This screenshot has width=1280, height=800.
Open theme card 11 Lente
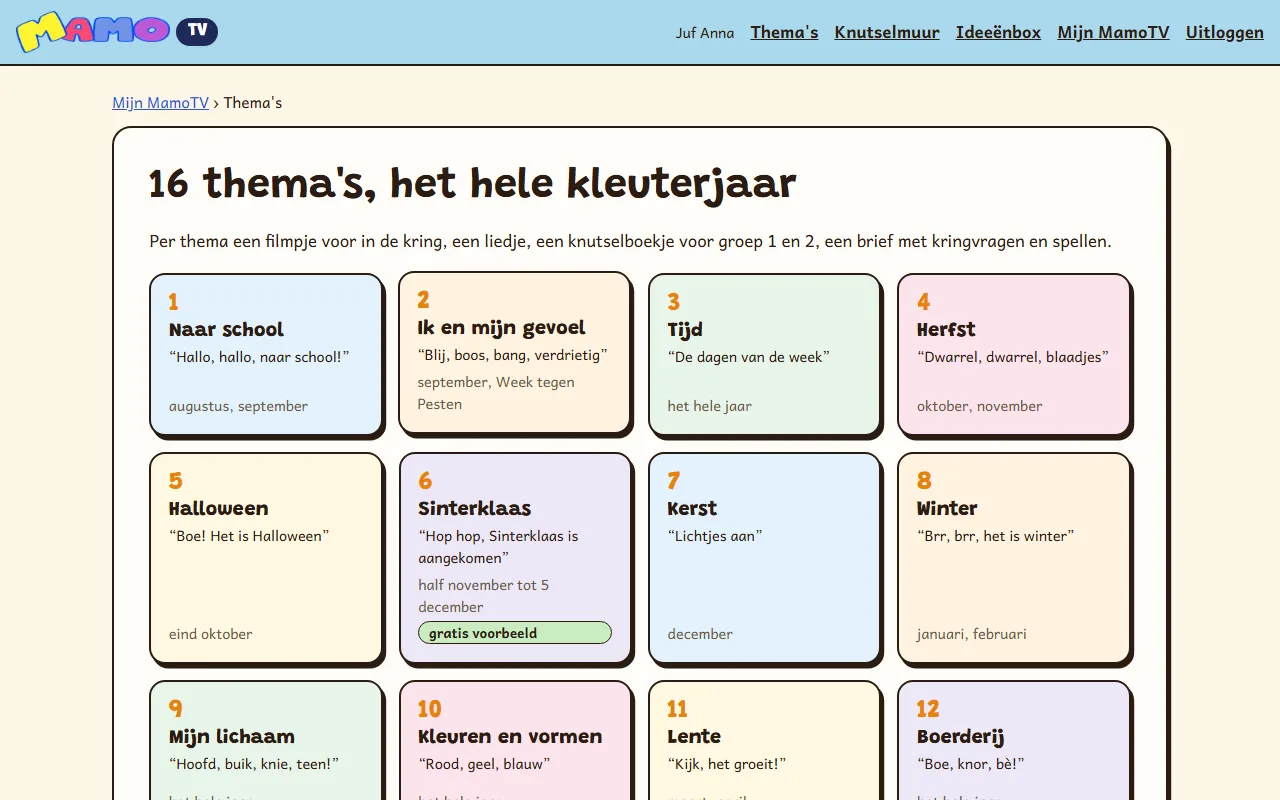[765, 741]
